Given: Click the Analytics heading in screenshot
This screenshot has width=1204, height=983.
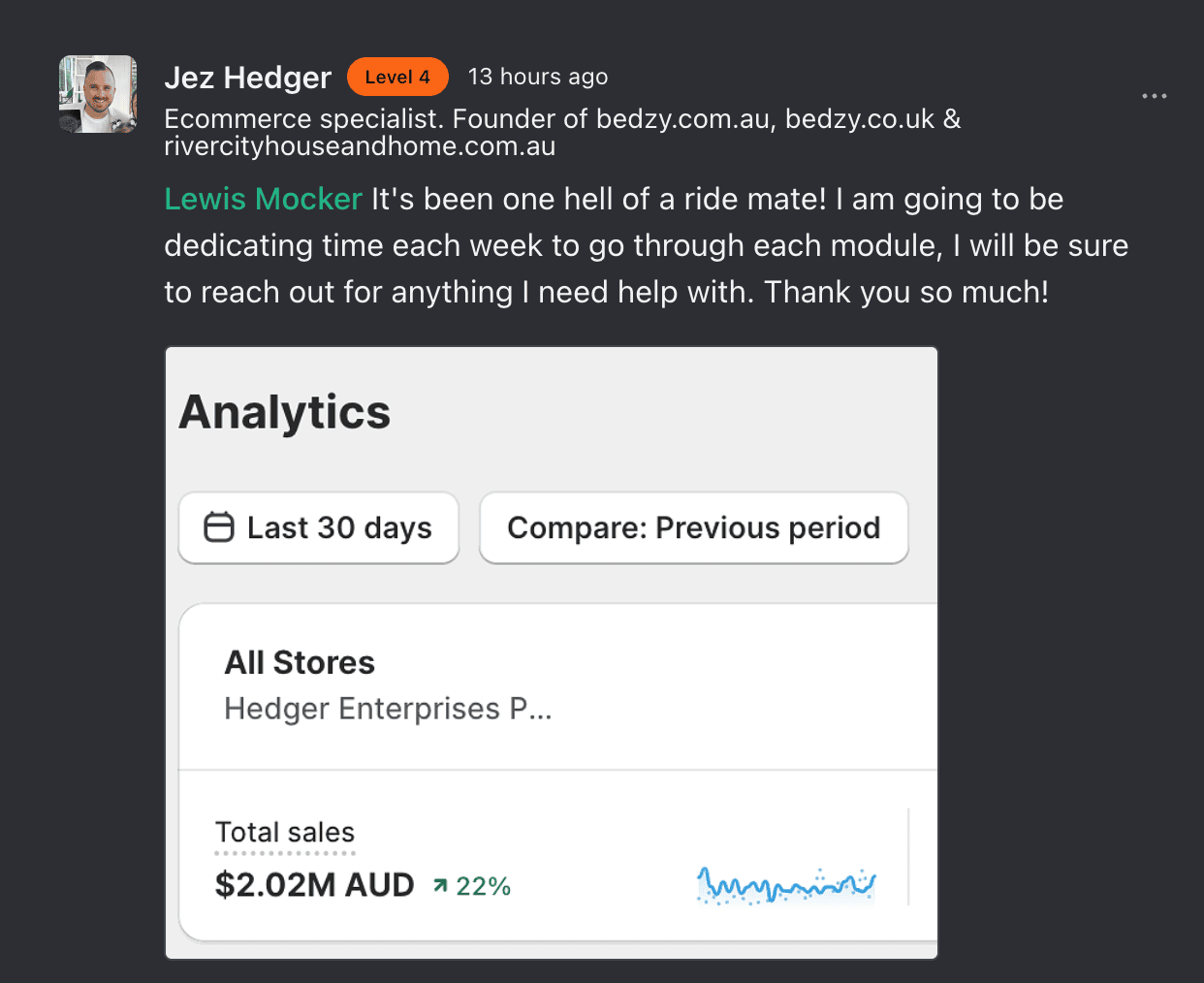Looking at the screenshot, I should [x=285, y=412].
